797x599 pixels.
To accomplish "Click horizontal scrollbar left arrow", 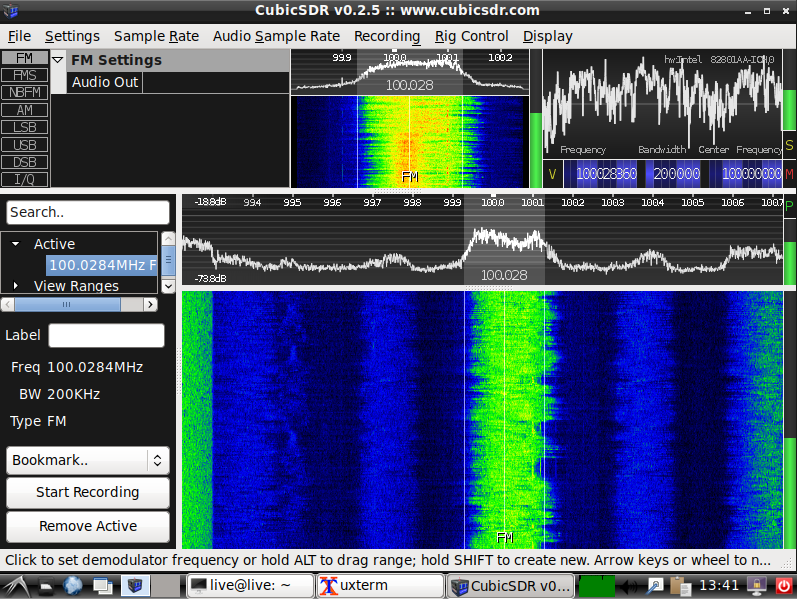I will coord(8,305).
